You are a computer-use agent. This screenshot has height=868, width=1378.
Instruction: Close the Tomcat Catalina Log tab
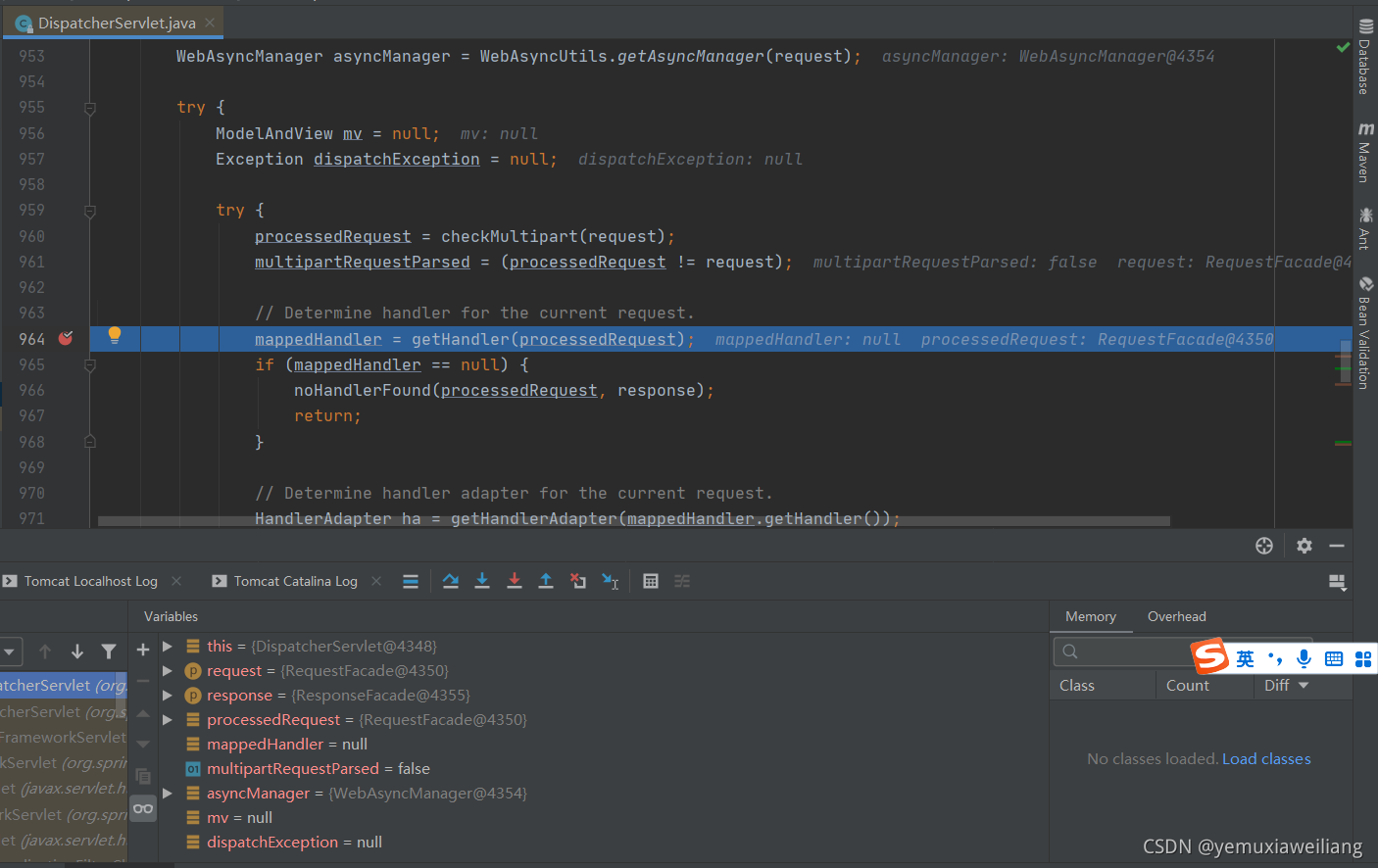376,581
